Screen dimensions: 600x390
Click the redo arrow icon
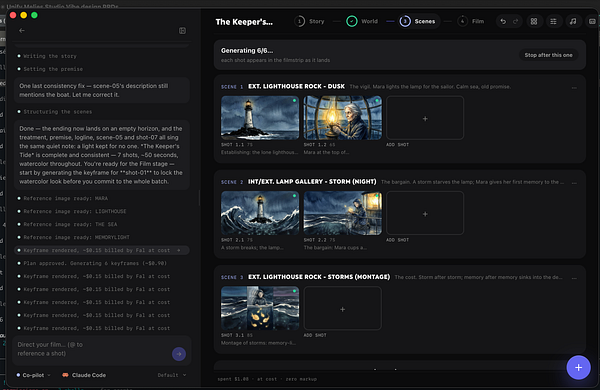(515, 21)
